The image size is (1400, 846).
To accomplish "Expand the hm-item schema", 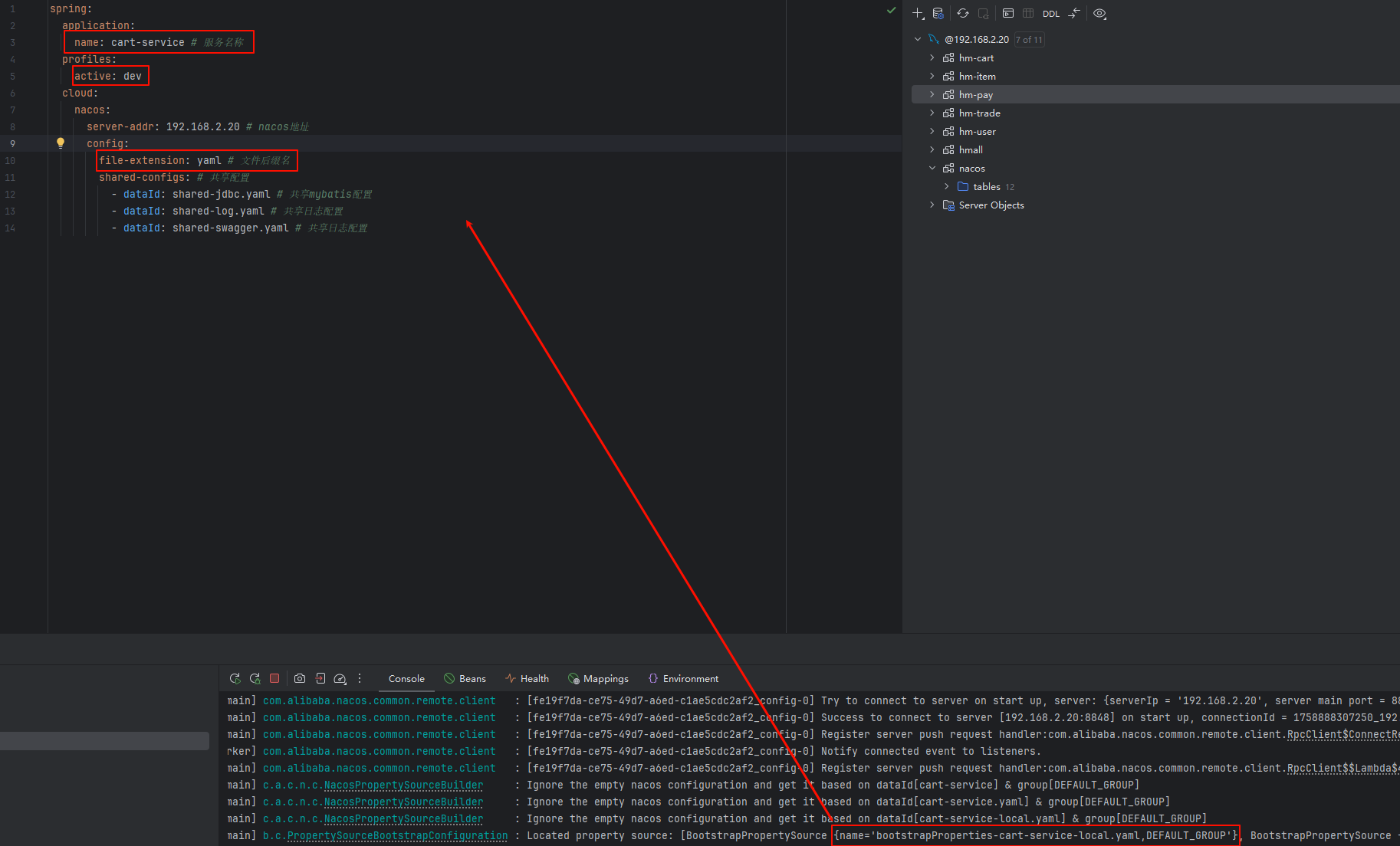I will tap(932, 76).
